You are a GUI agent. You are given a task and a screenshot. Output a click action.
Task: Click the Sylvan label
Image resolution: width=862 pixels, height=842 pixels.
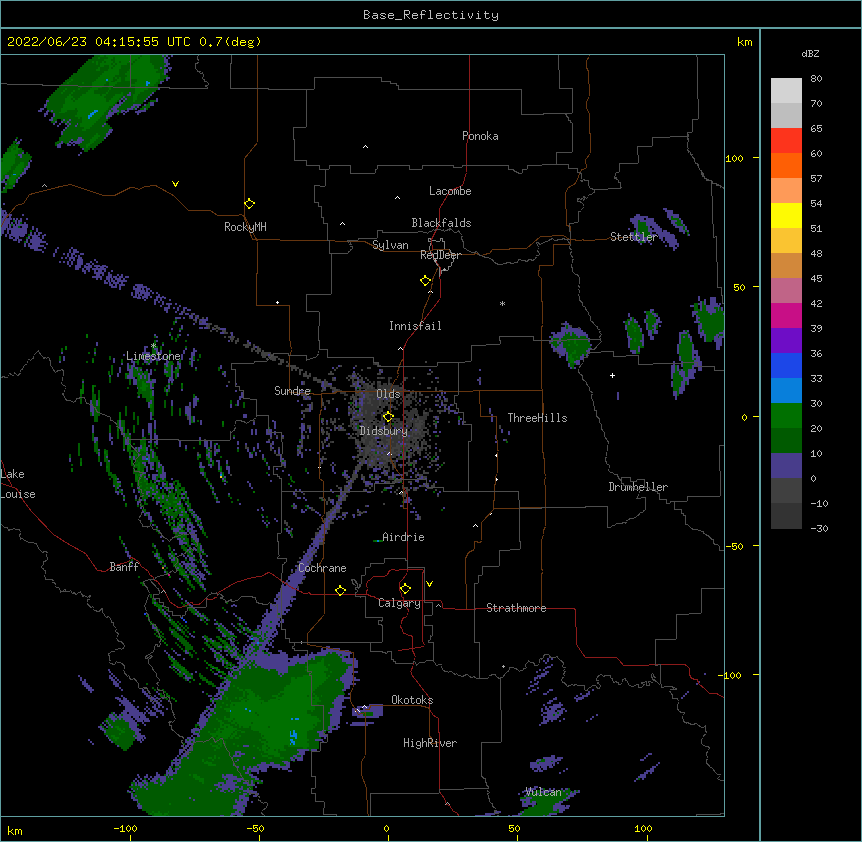390,245
